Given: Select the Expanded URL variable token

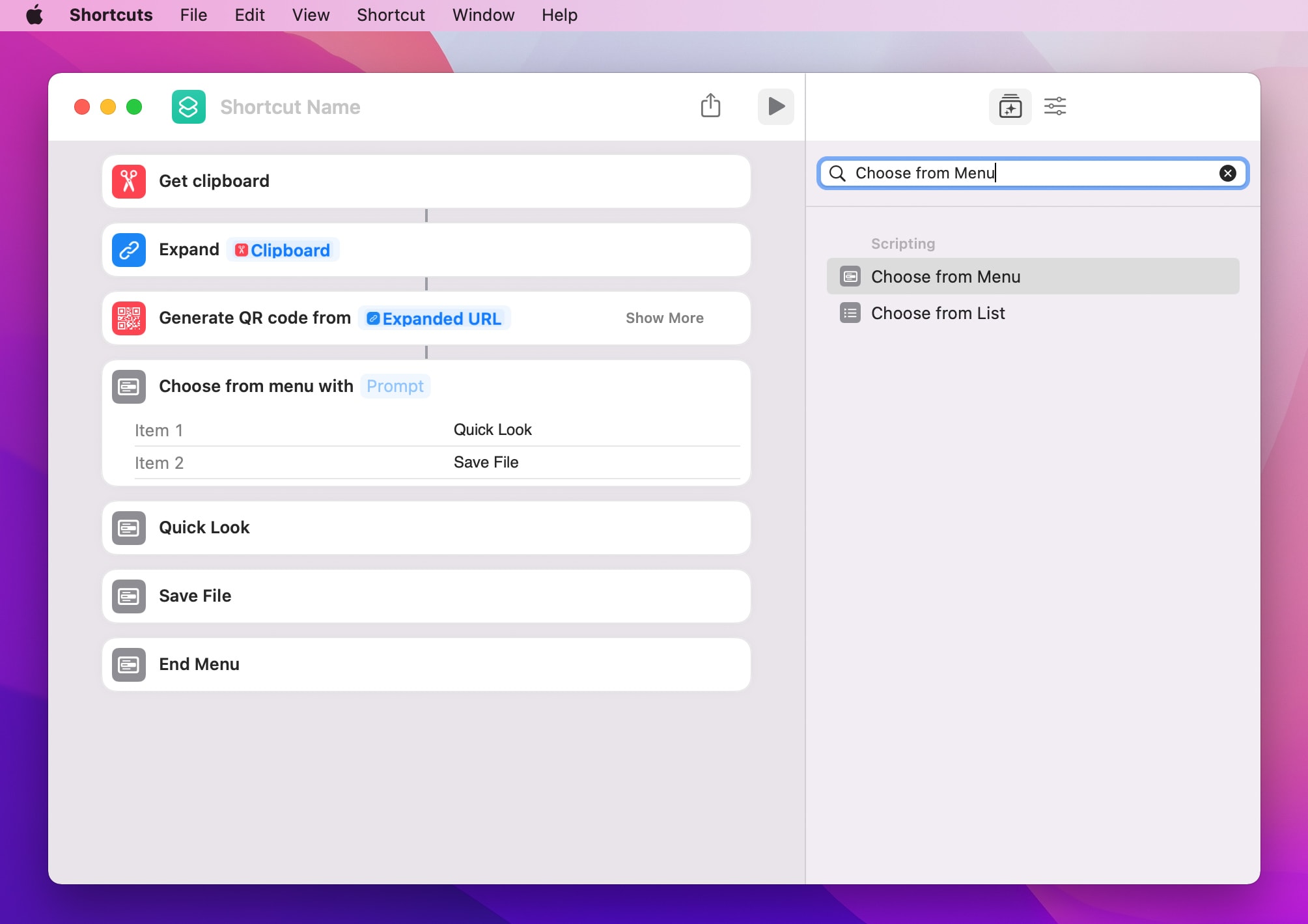Looking at the screenshot, I should point(434,318).
